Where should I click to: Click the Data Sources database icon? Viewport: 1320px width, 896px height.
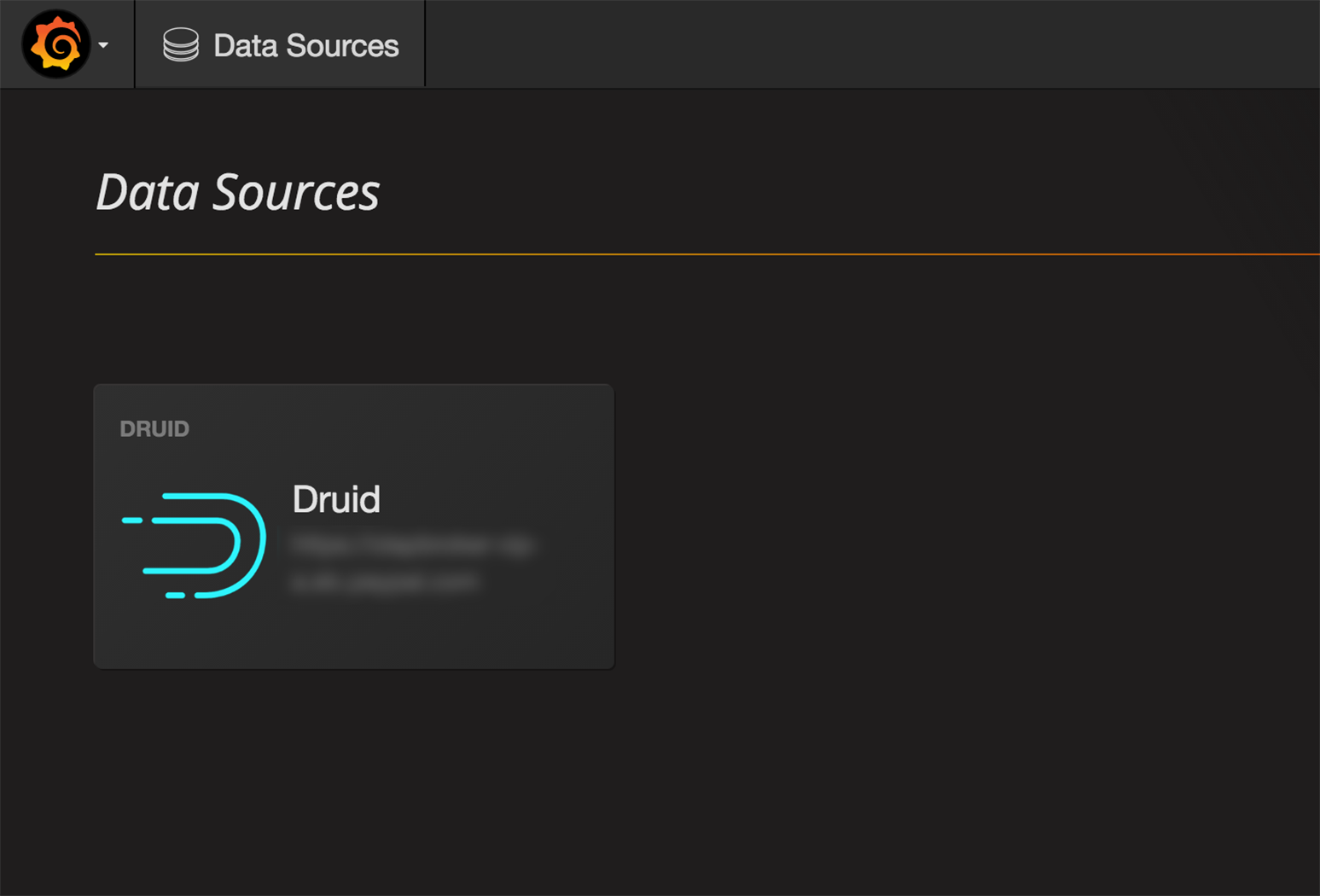181,45
